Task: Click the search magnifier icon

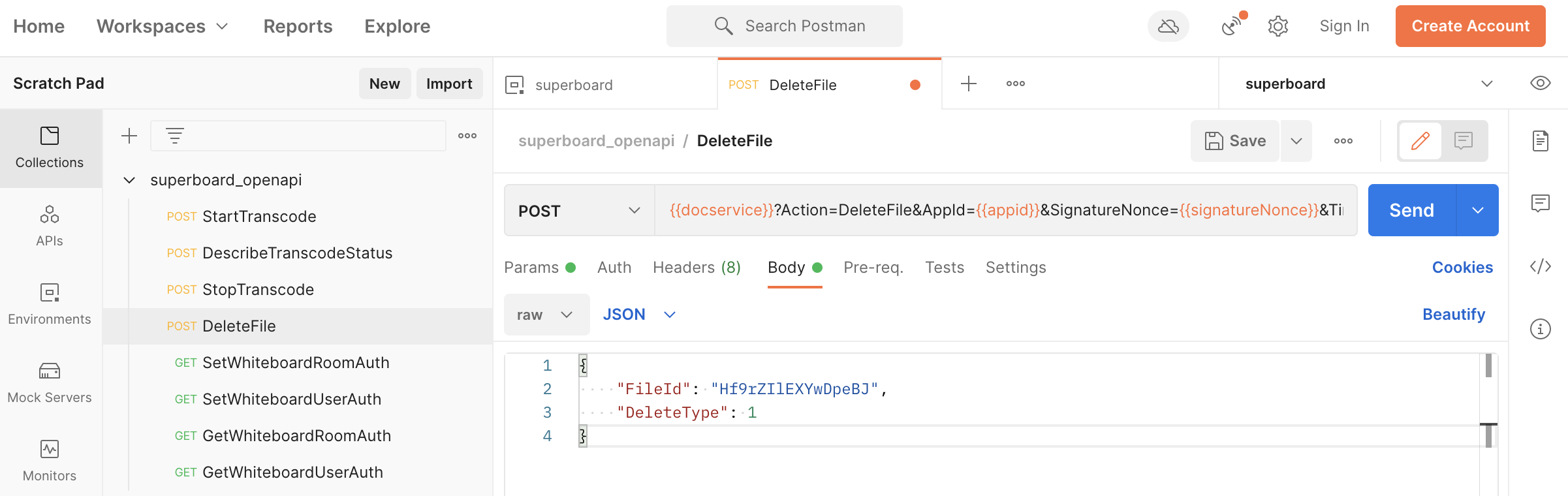Action: [x=723, y=26]
